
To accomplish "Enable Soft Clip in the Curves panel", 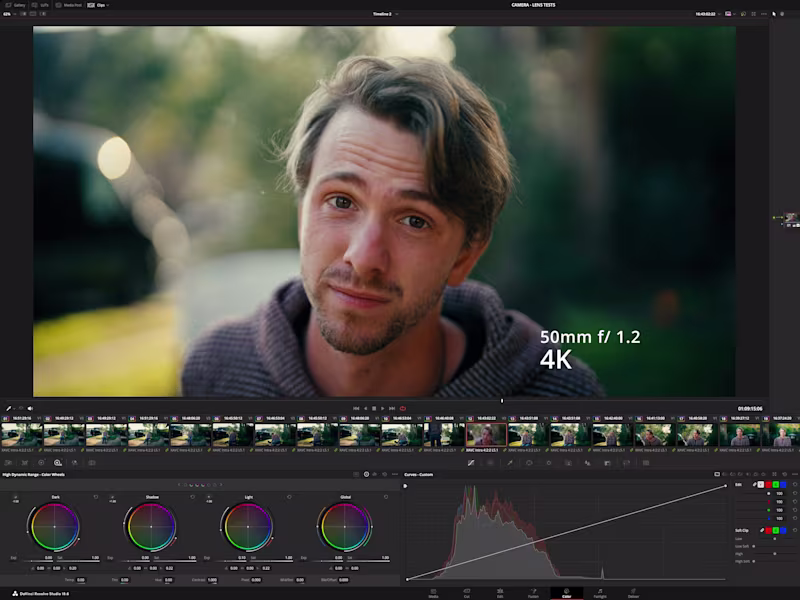I will pyautogui.click(x=740, y=530).
